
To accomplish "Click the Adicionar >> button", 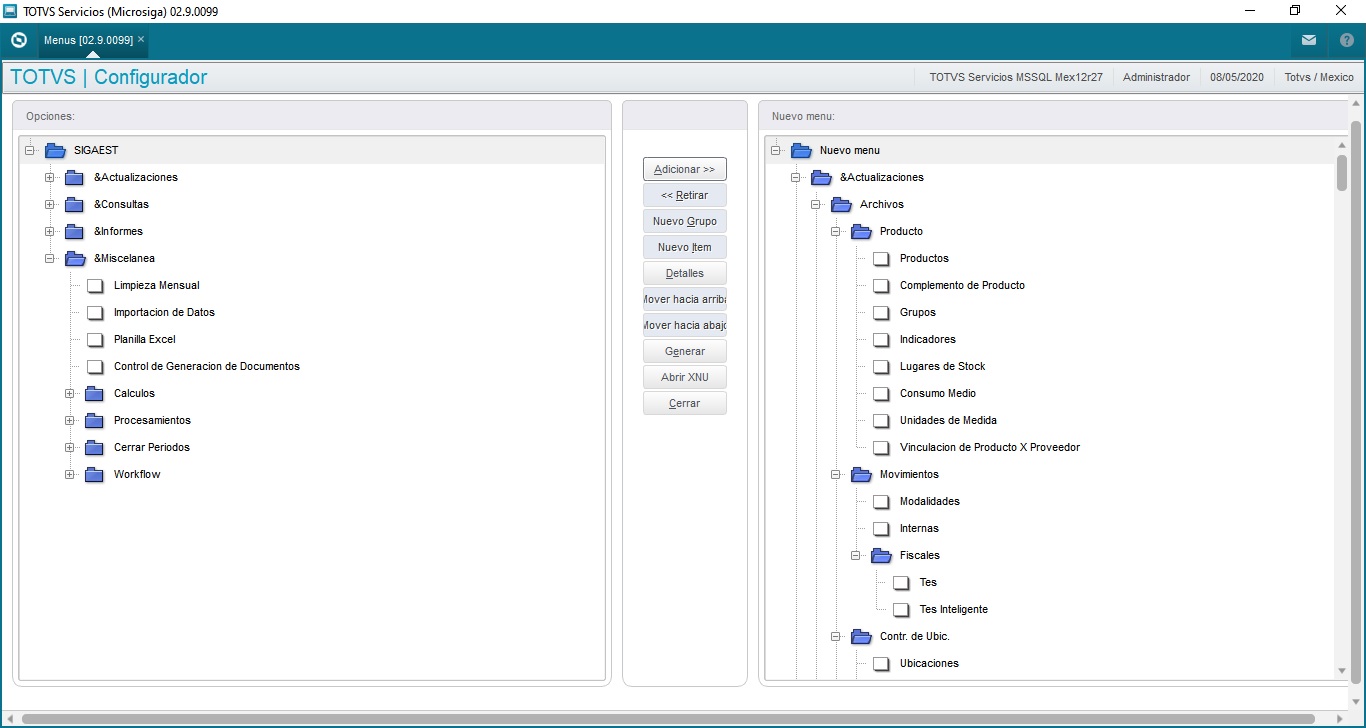I will tap(685, 169).
